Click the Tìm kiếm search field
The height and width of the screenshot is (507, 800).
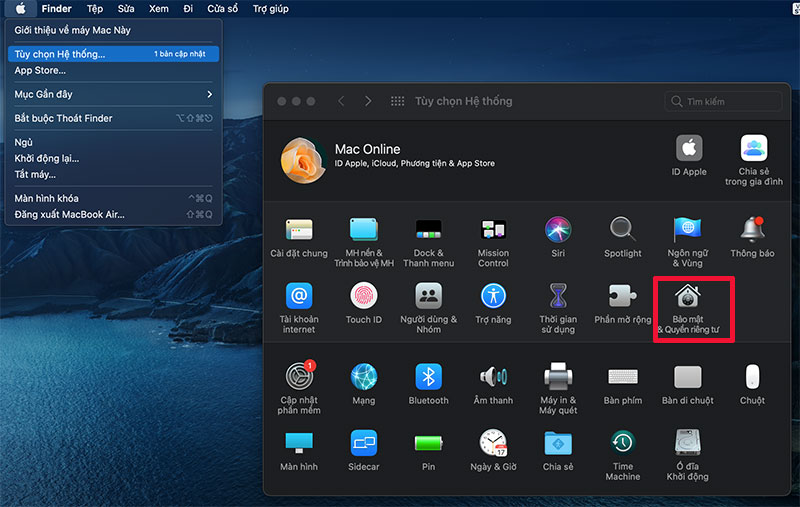click(x=723, y=102)
